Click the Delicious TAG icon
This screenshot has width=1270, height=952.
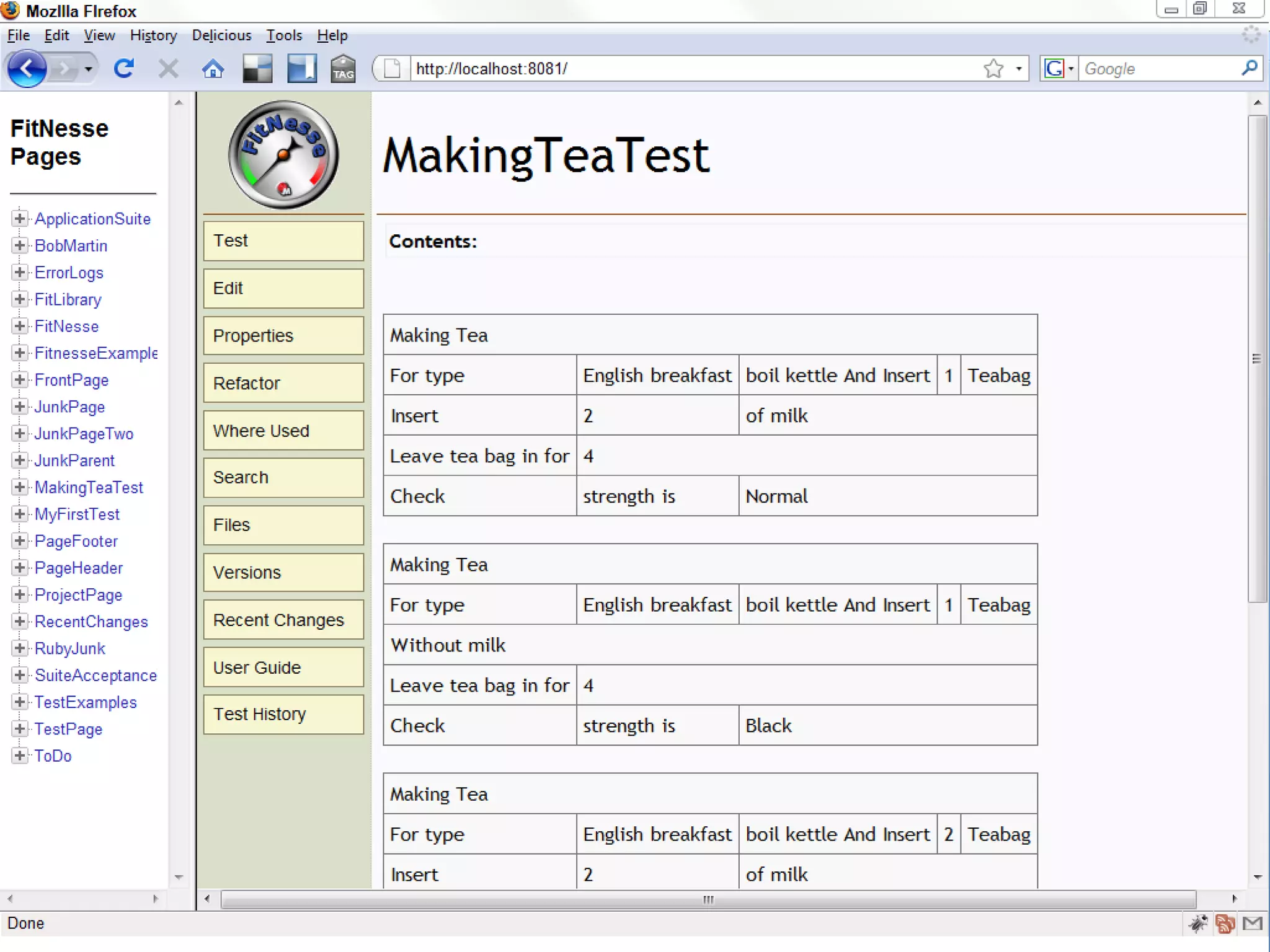pyautogui.click(x=343, y=68)
